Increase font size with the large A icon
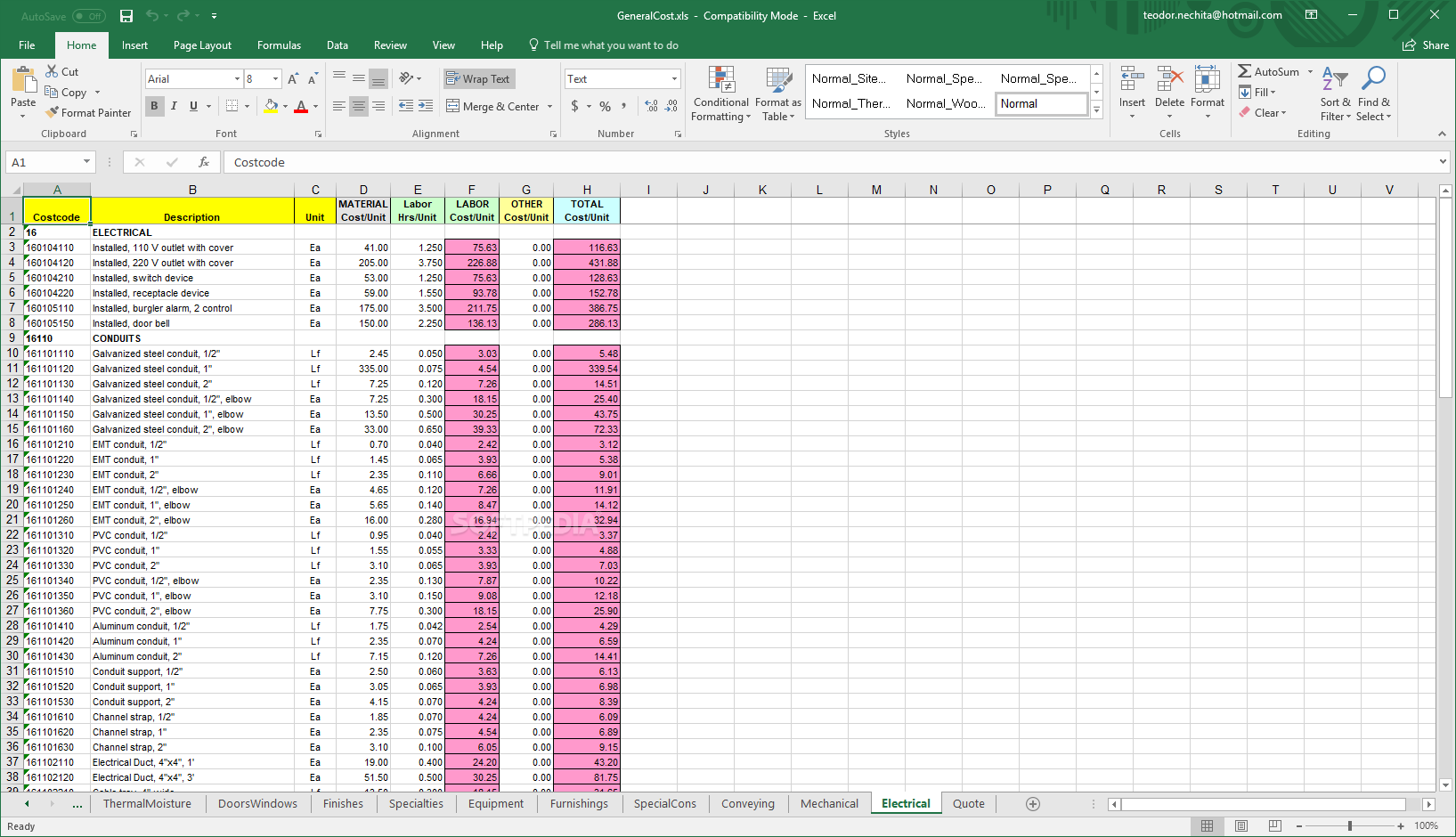1456x837 pixels. coord(293,79)
